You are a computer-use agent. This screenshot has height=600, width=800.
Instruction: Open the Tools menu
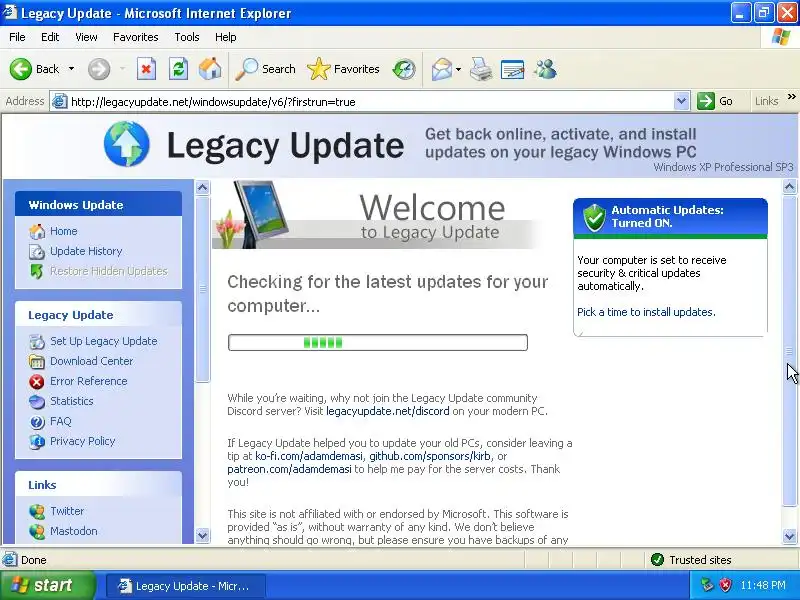tap(187, 37)
